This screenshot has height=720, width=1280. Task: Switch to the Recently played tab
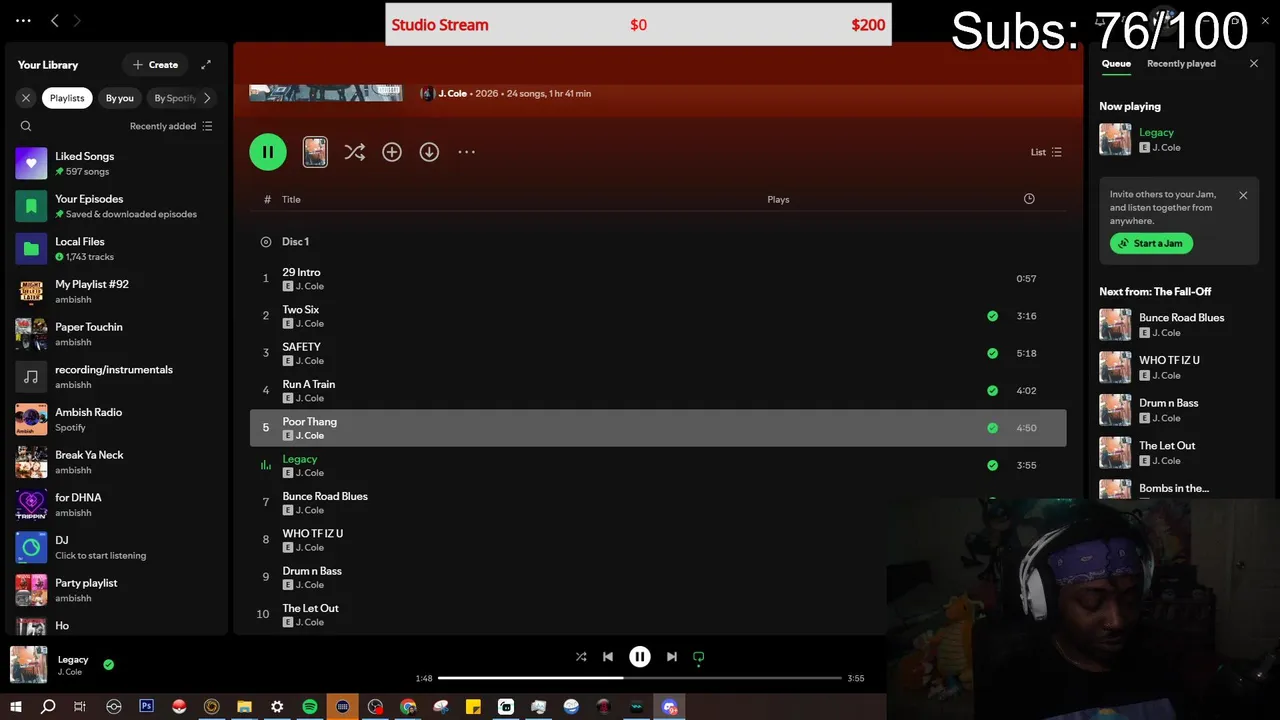(1181, 64)
